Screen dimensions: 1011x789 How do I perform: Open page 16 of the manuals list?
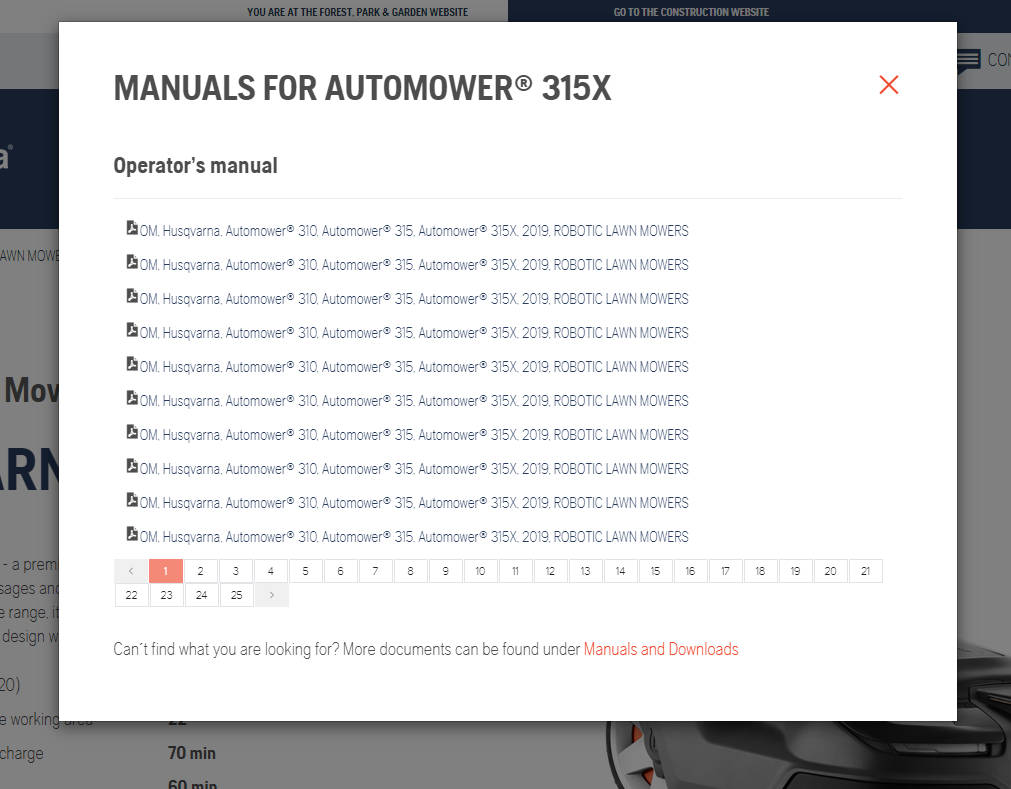point(690,571)
